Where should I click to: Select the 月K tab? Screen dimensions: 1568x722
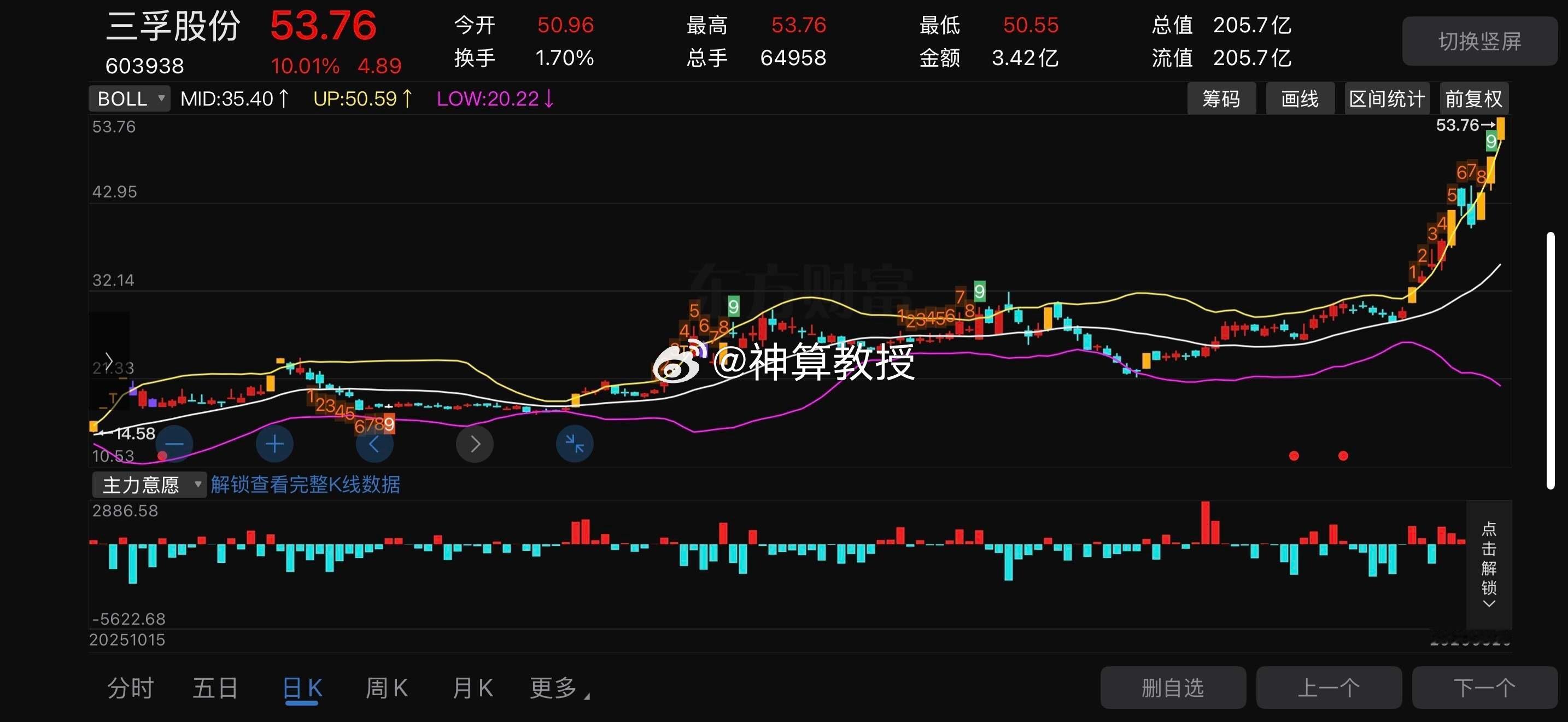tap(472, 689)
